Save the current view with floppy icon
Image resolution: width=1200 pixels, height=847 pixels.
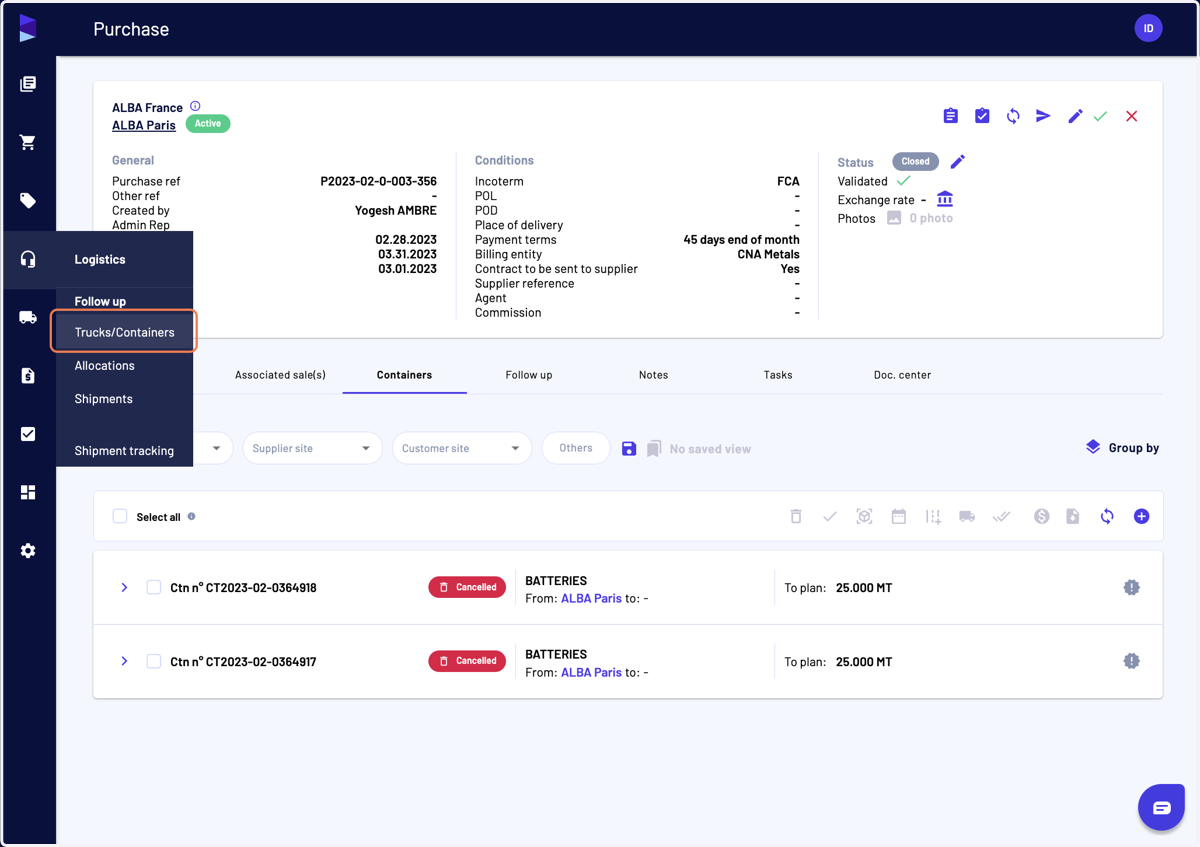628,449
